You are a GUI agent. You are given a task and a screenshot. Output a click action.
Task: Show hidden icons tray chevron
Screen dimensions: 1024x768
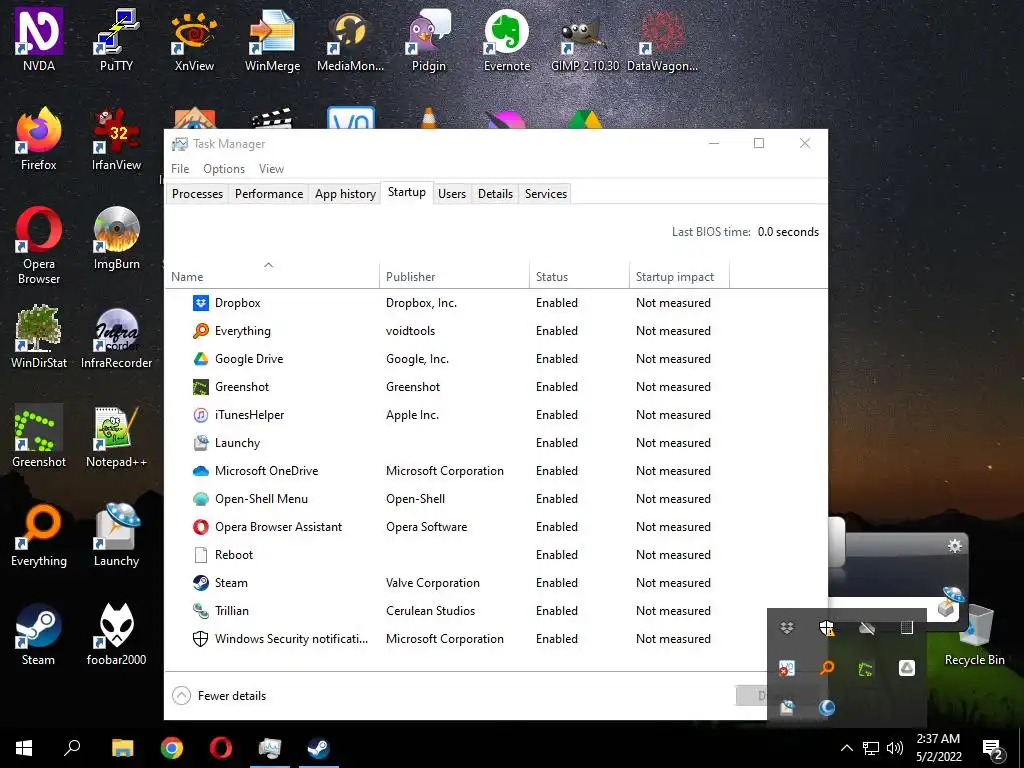point(846,748)
